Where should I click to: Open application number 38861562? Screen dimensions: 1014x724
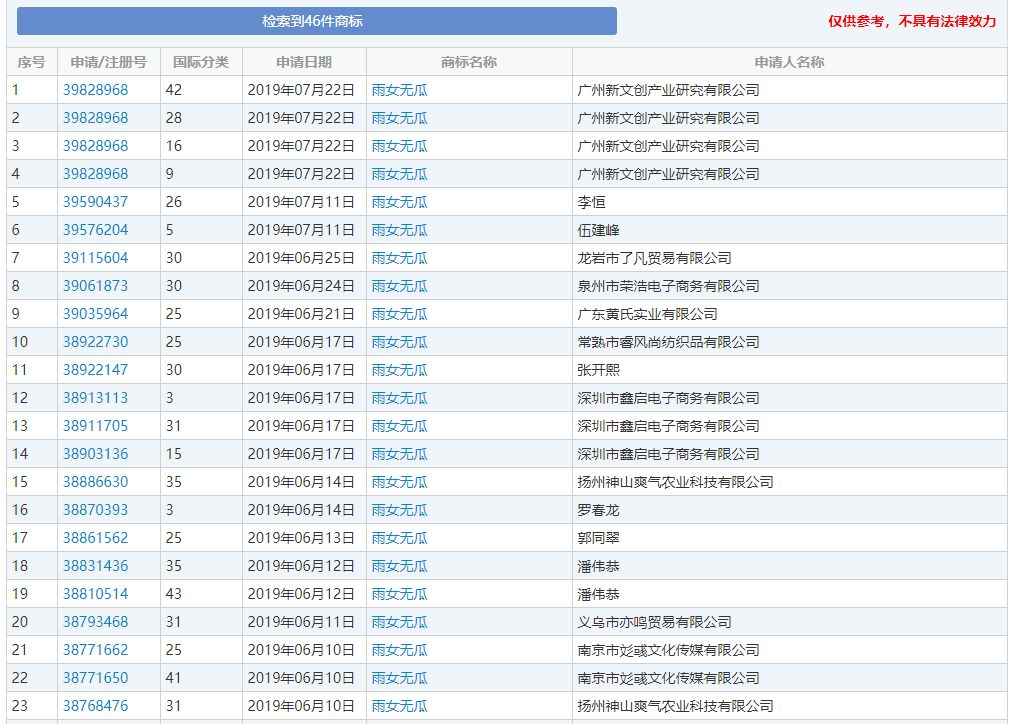click(x=96, y=538)
